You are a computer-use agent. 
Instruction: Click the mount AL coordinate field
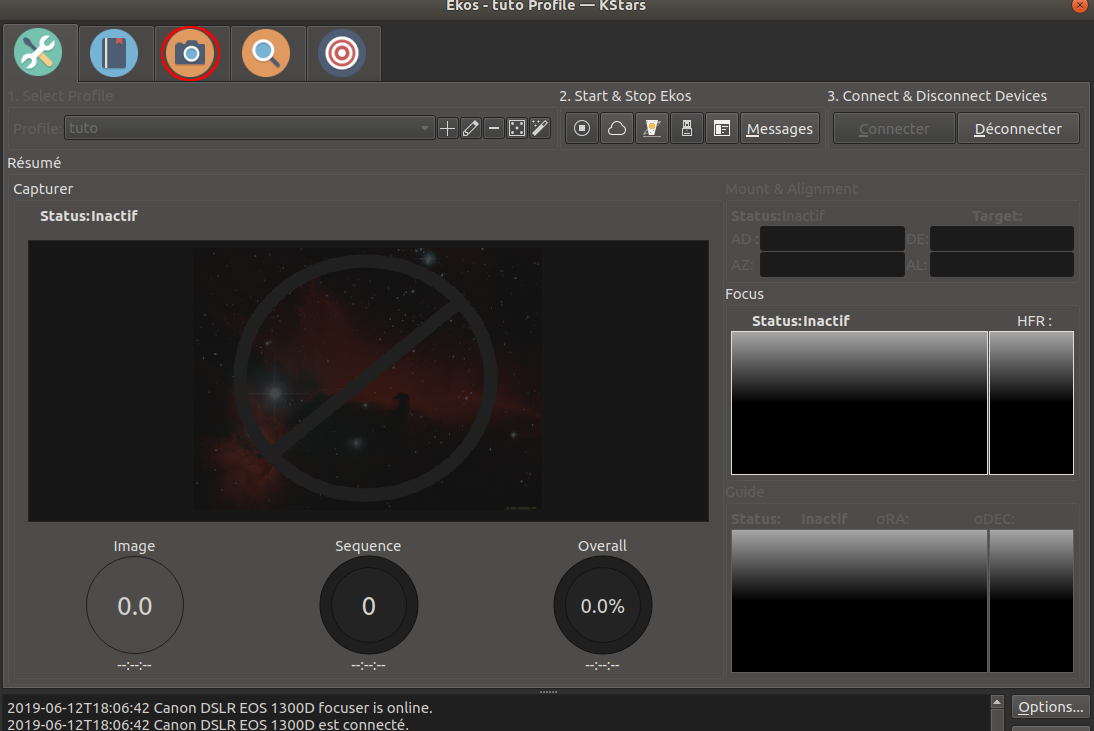coord(1002,264)
